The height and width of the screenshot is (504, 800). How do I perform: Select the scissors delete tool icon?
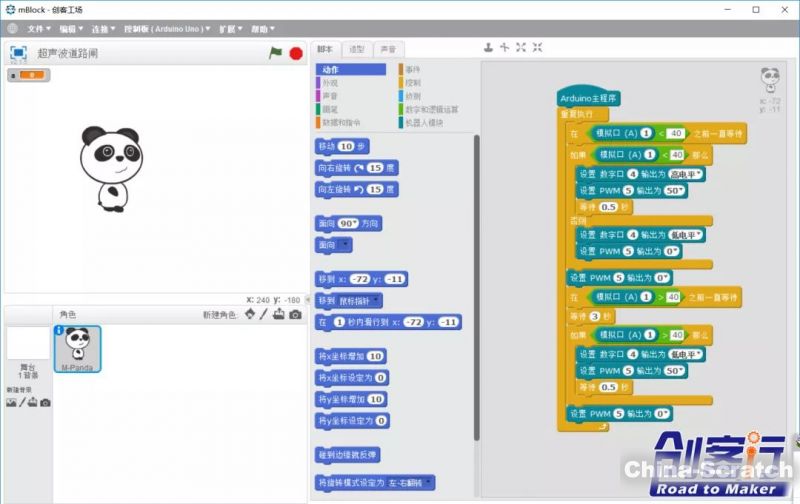[x=505, y=47]
